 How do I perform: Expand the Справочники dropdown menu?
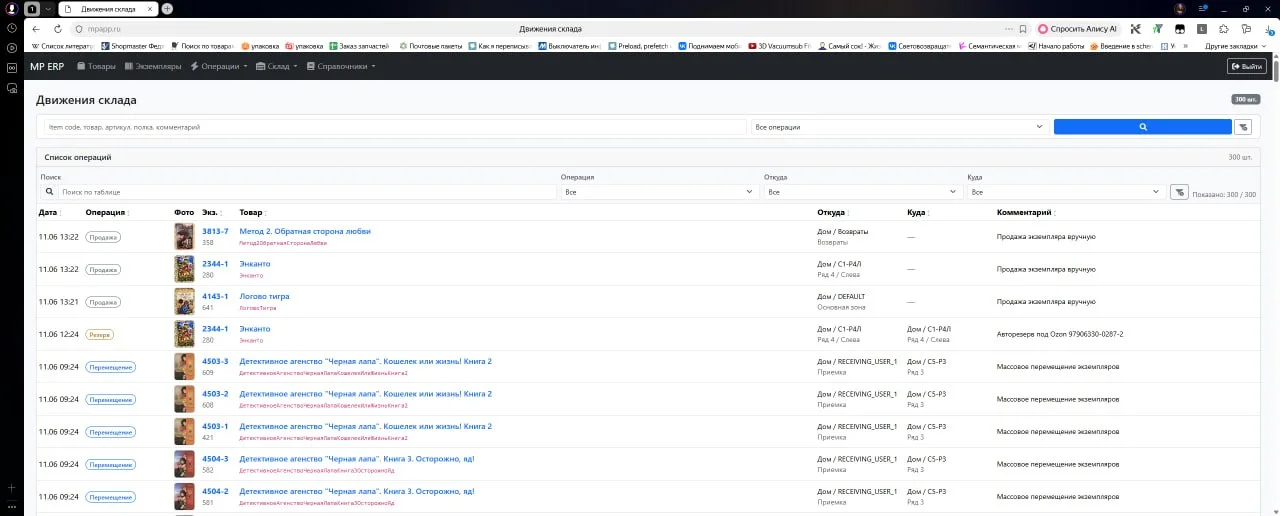[341, 66]
